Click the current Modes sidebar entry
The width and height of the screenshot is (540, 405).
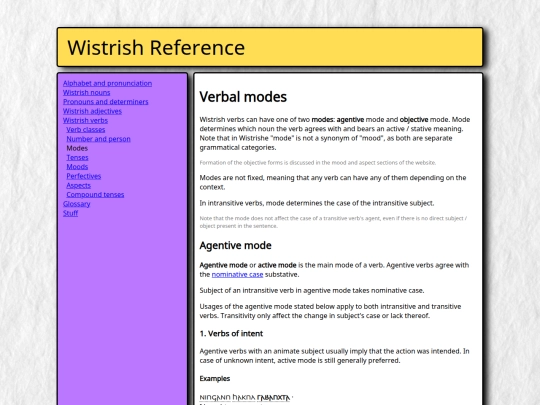pos(77,148)
